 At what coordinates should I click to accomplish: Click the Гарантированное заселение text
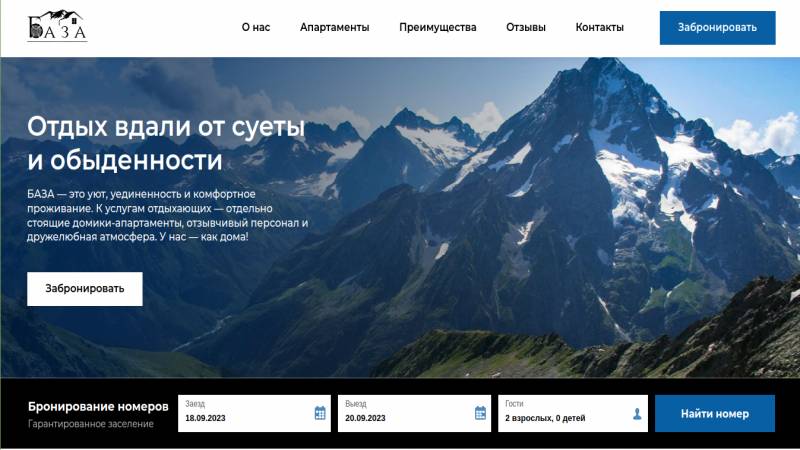(91, 424)
